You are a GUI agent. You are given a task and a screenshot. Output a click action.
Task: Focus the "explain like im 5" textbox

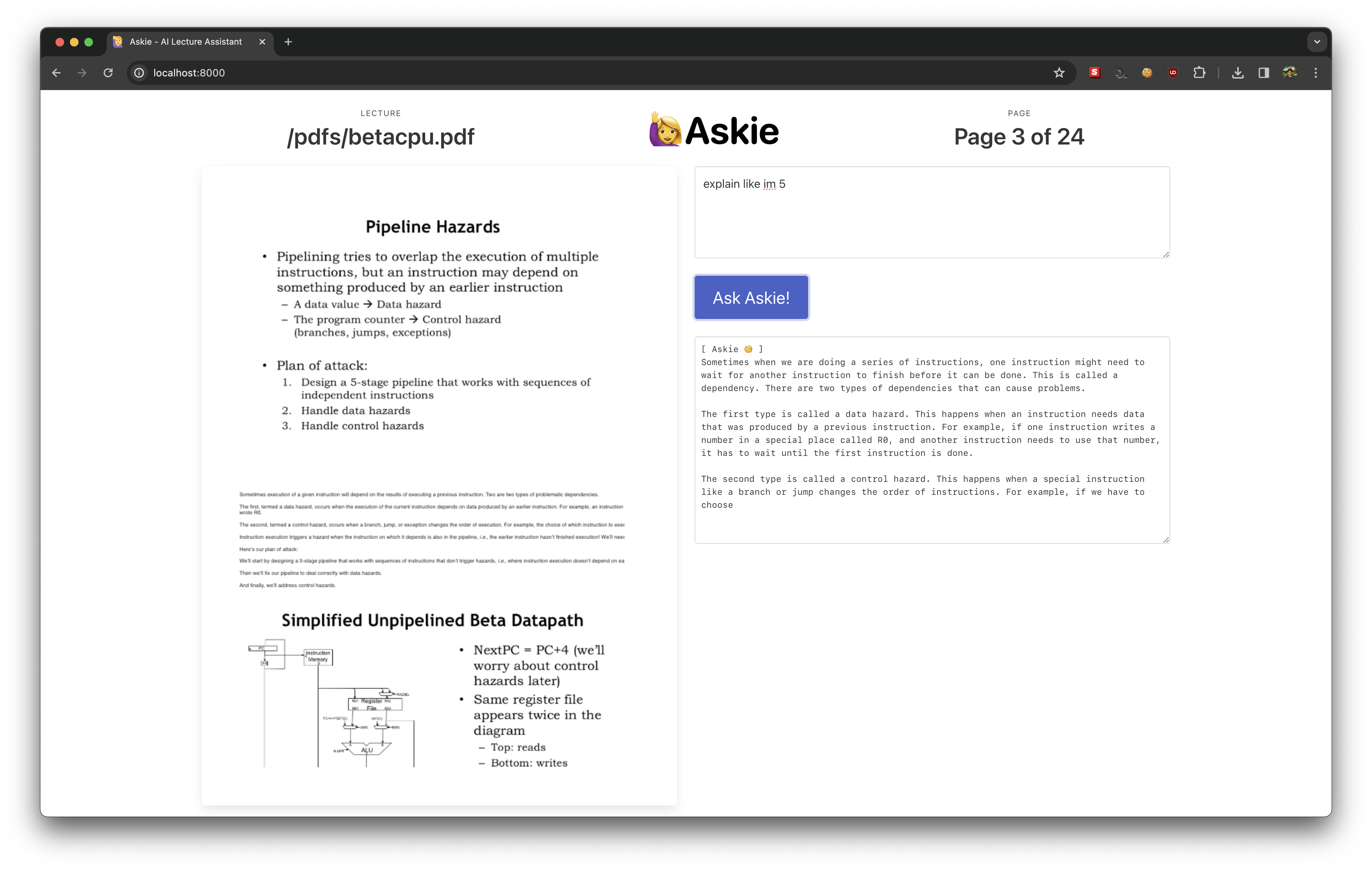click(932, 212)
